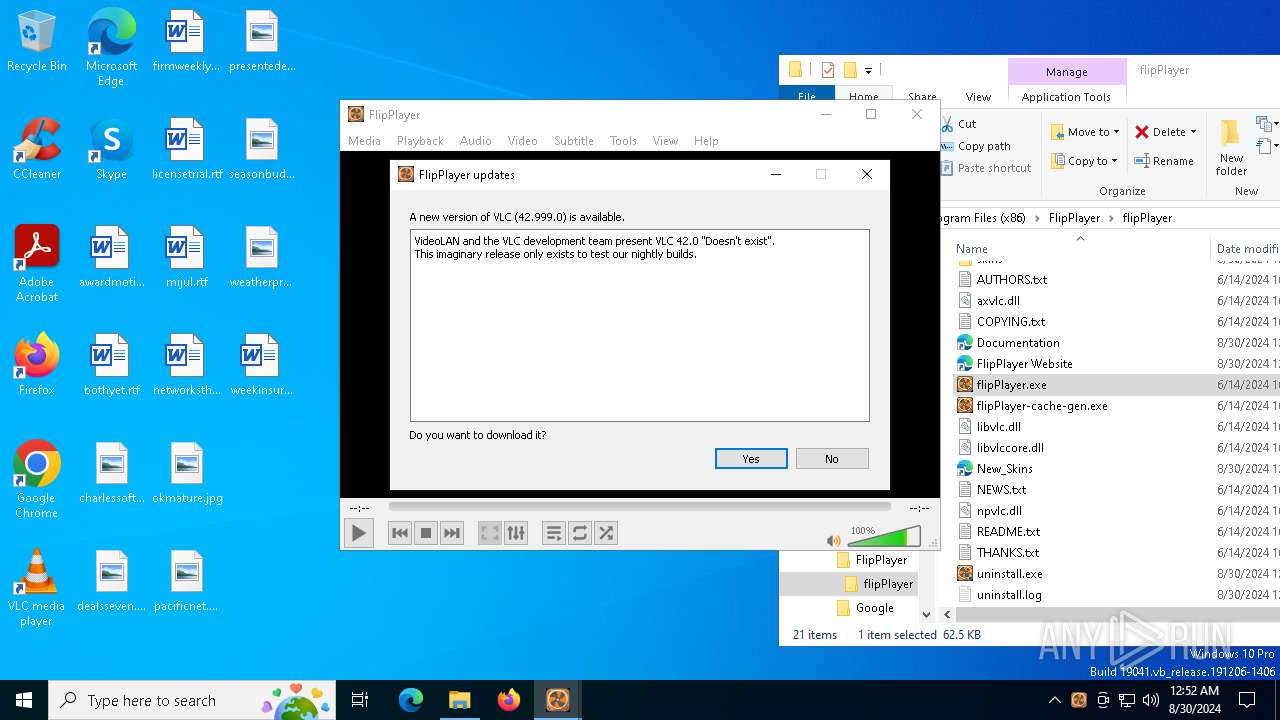
Task: Click the navigation pane scroll down arrow
Action: point(926,615)
